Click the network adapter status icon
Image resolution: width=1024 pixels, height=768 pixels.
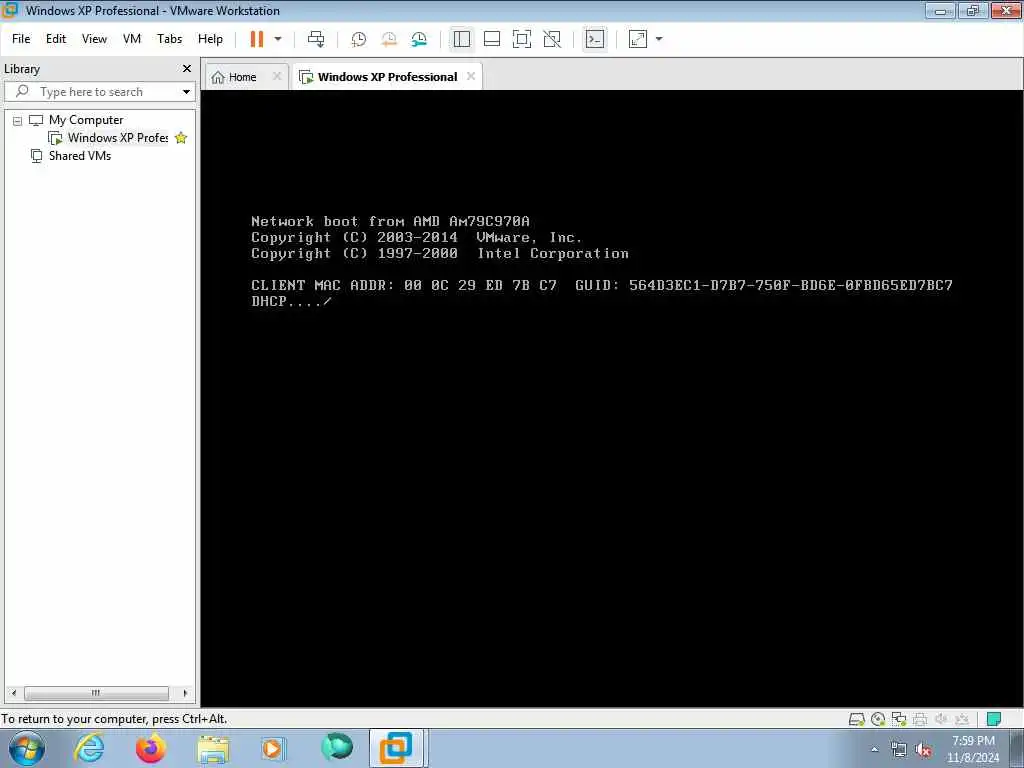pos(899,719)
